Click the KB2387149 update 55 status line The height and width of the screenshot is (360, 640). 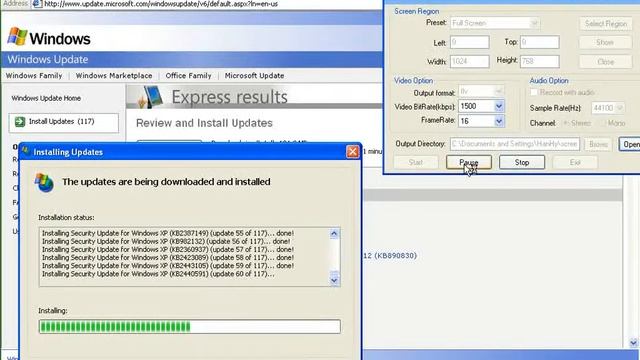pyautogui.click(x=168, y=233)
